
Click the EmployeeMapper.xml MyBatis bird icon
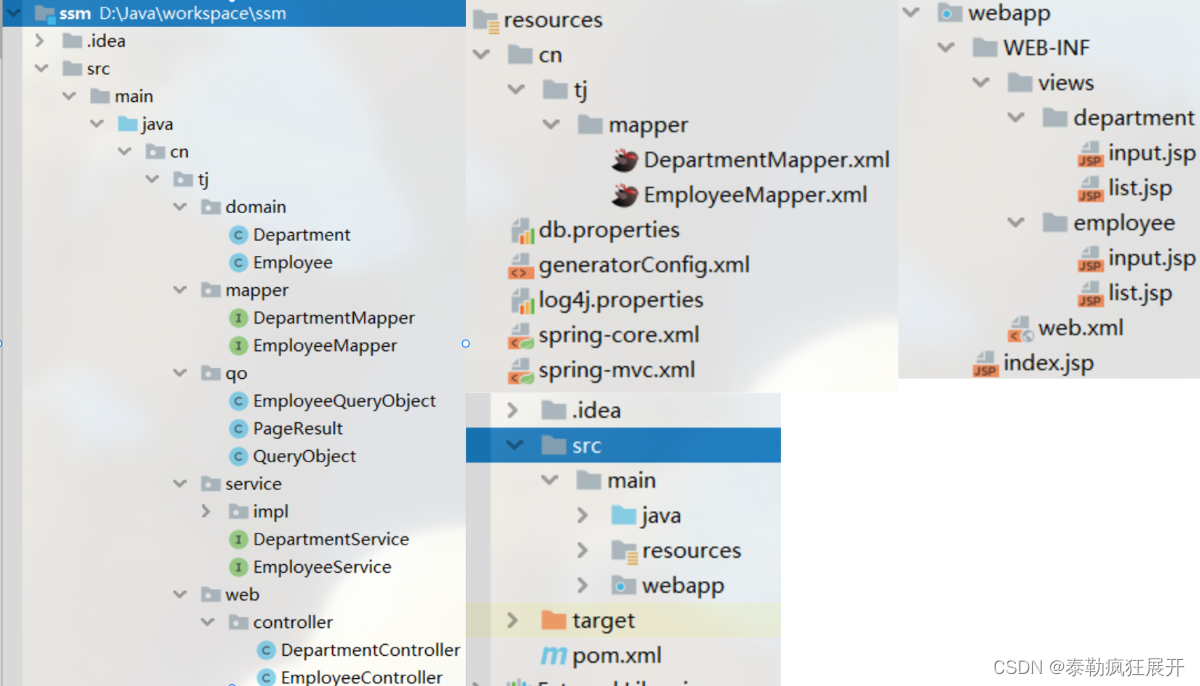coord(625,195)
